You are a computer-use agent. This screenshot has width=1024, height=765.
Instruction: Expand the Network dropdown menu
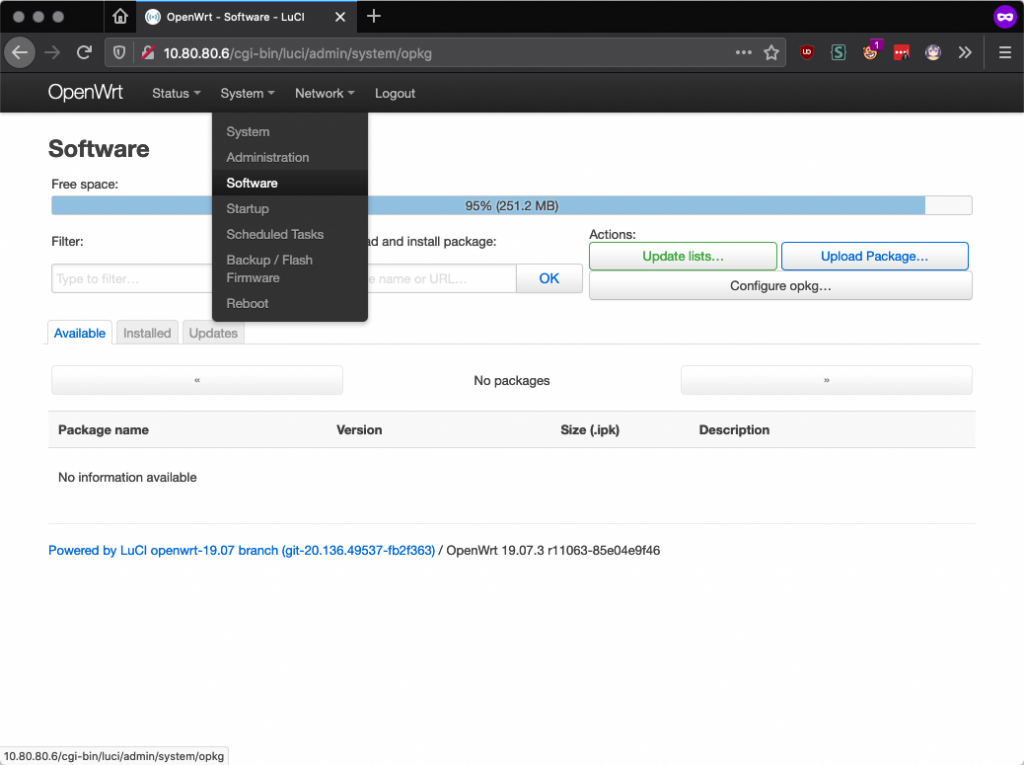tap(325, 93)
